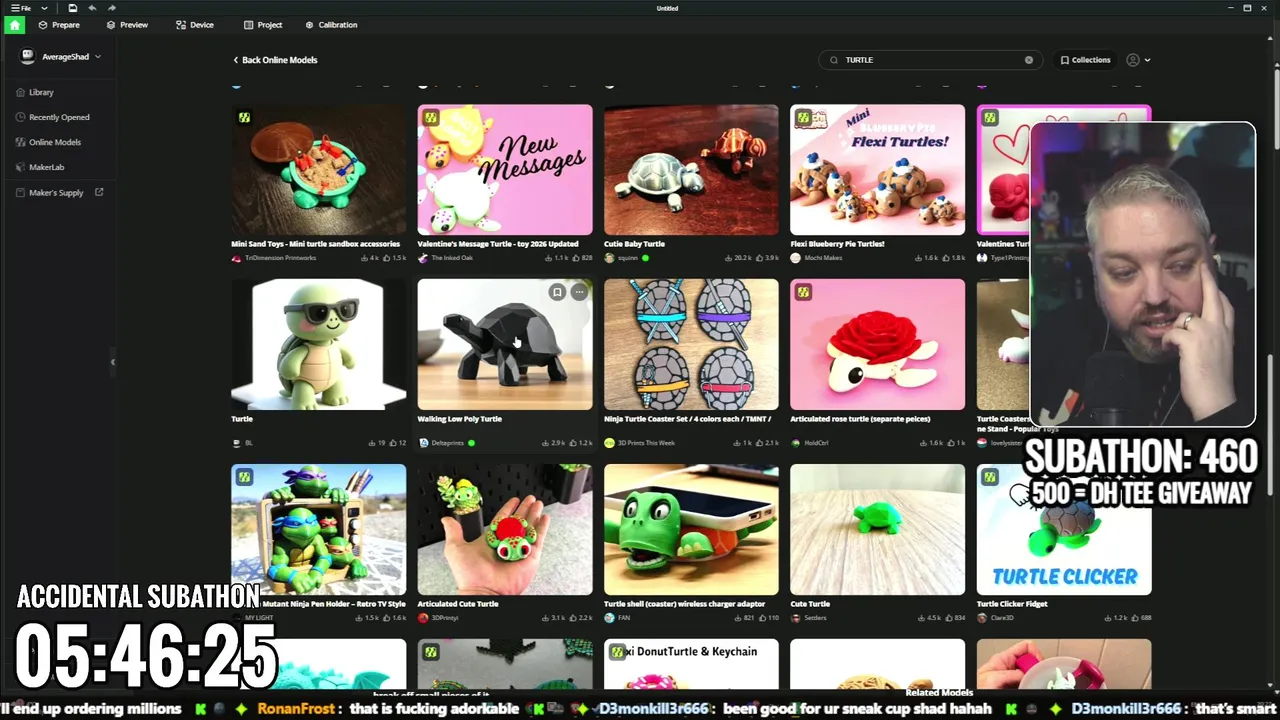
Task: Open Flexi Blueberry Pie Turtles thumbnail
Action: (x=877, y=170)
